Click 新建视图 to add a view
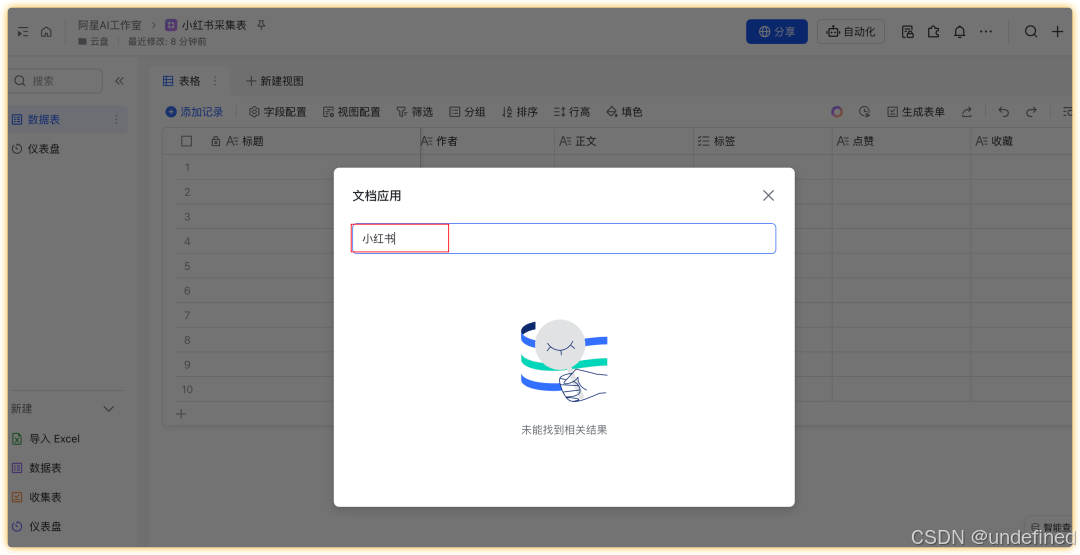 [x=275, y=81]
